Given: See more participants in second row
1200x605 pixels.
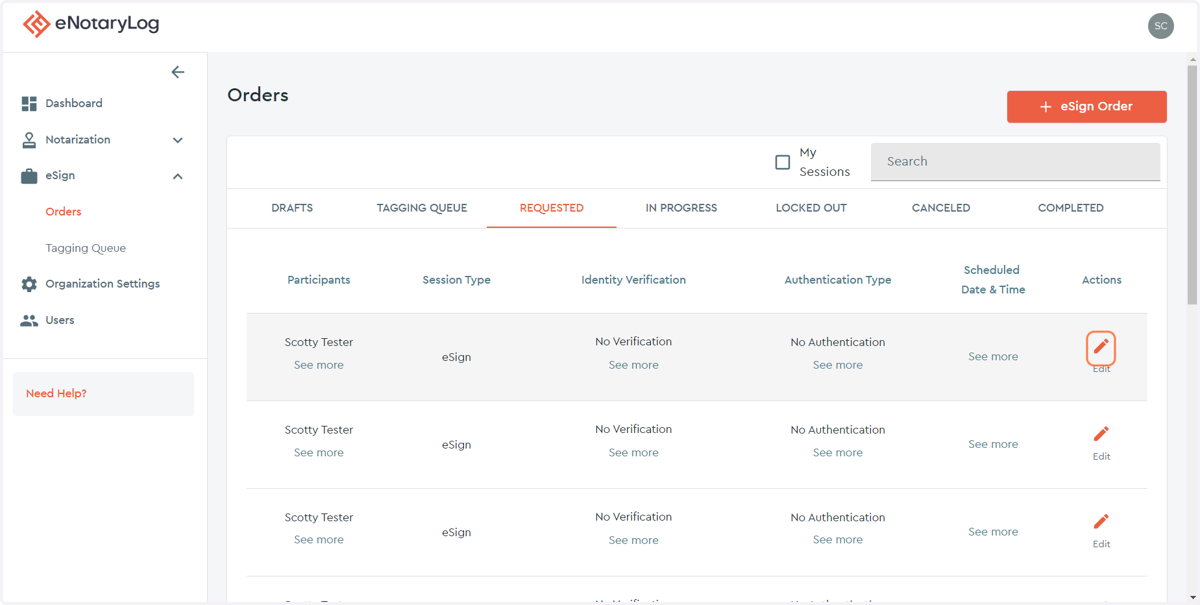Looking at the screenshot, I should 319,453.
